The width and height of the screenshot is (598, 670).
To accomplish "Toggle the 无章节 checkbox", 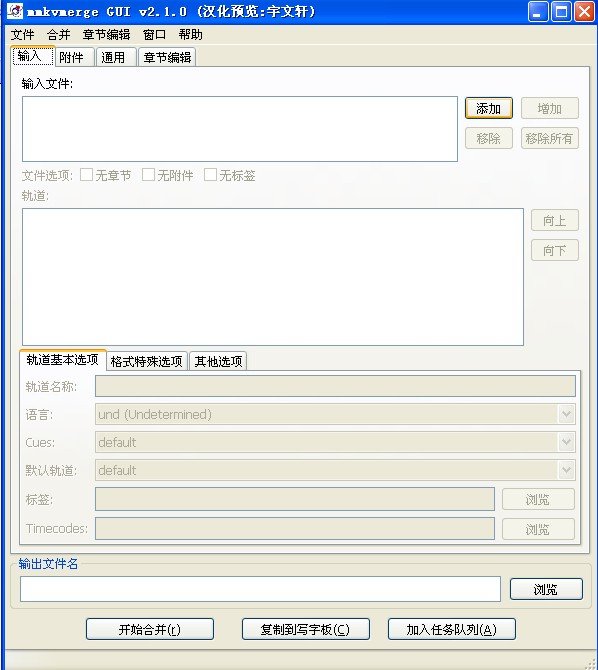I will click(x=86, y=175).
